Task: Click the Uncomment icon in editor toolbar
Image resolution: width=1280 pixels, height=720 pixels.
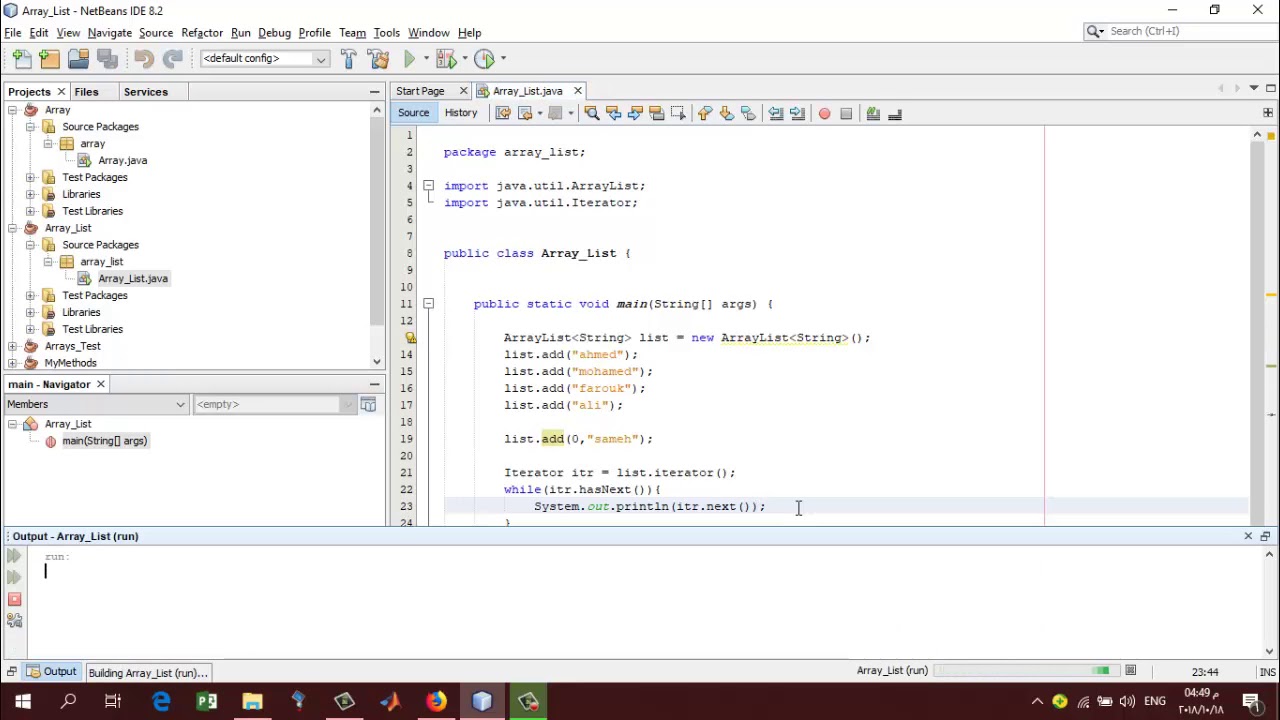Action: point(895,113)
